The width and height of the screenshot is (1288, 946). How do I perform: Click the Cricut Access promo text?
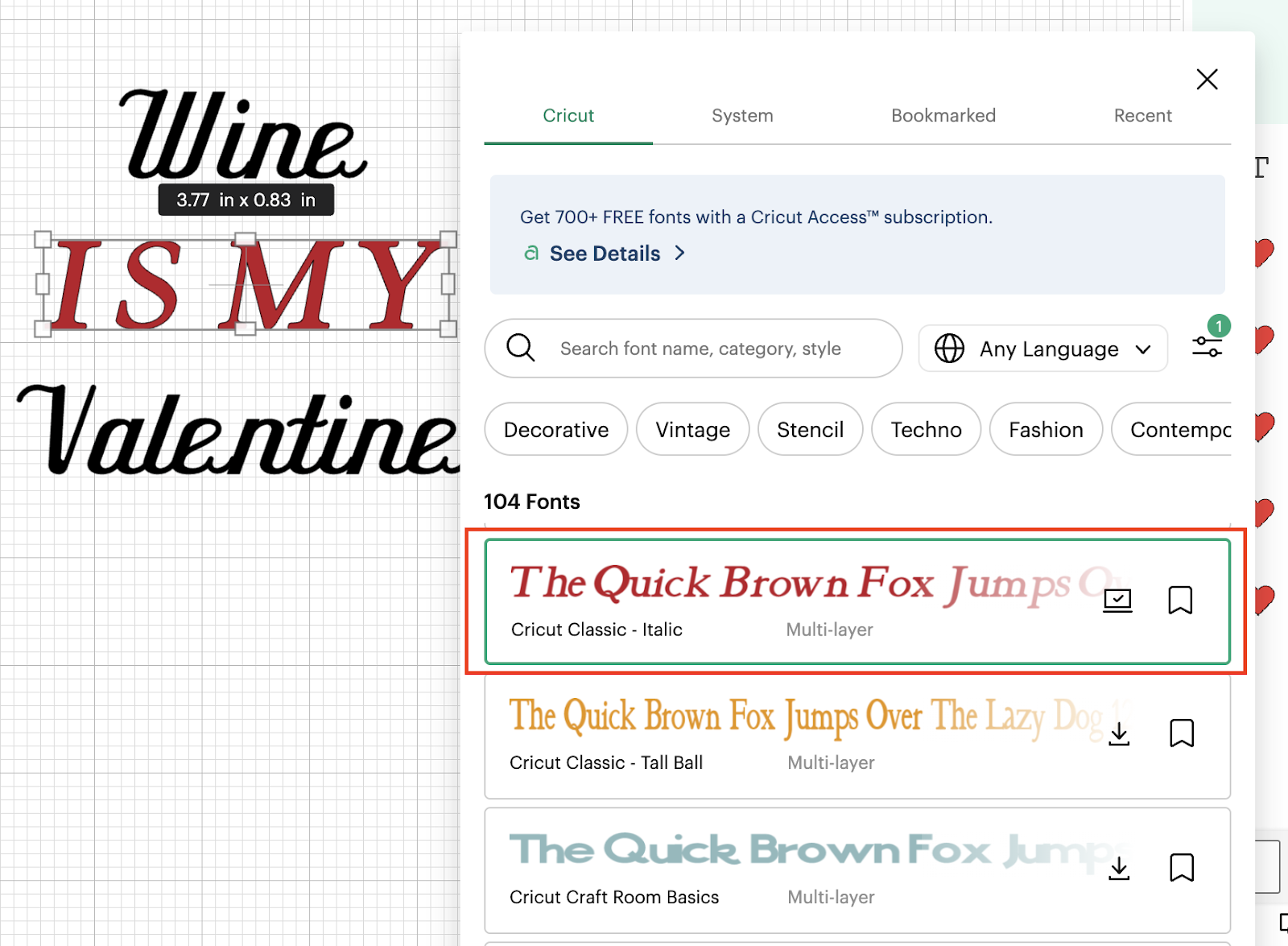[x=756, y=217]
